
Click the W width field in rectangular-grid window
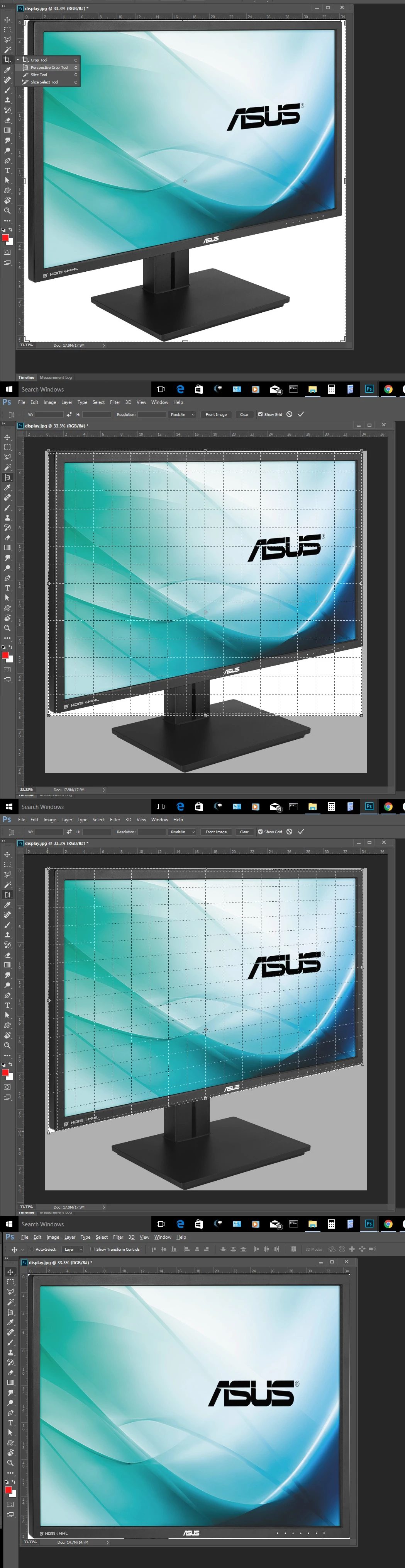click(x=49, y=415)
